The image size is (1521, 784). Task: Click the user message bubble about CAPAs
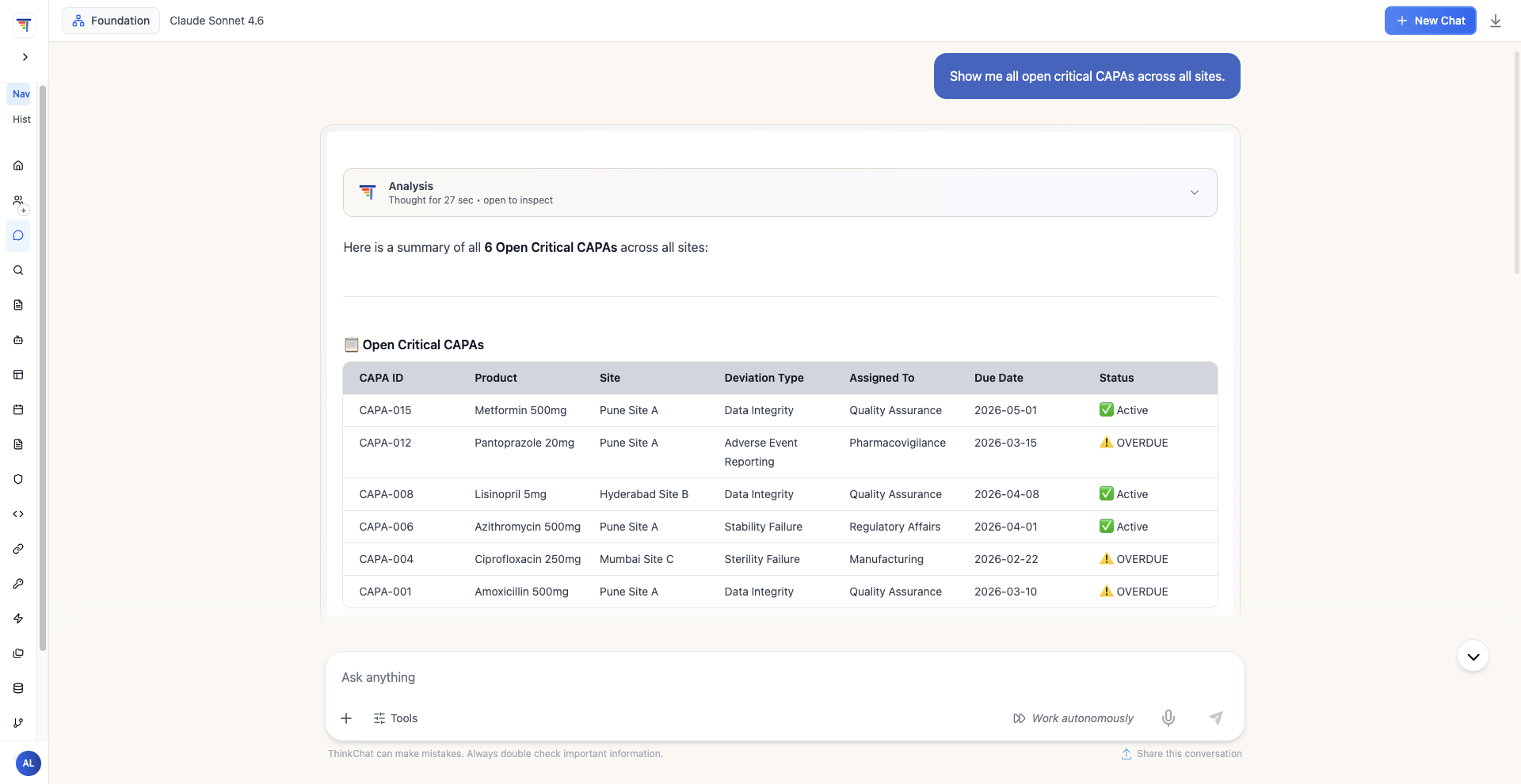point(1087,76)
